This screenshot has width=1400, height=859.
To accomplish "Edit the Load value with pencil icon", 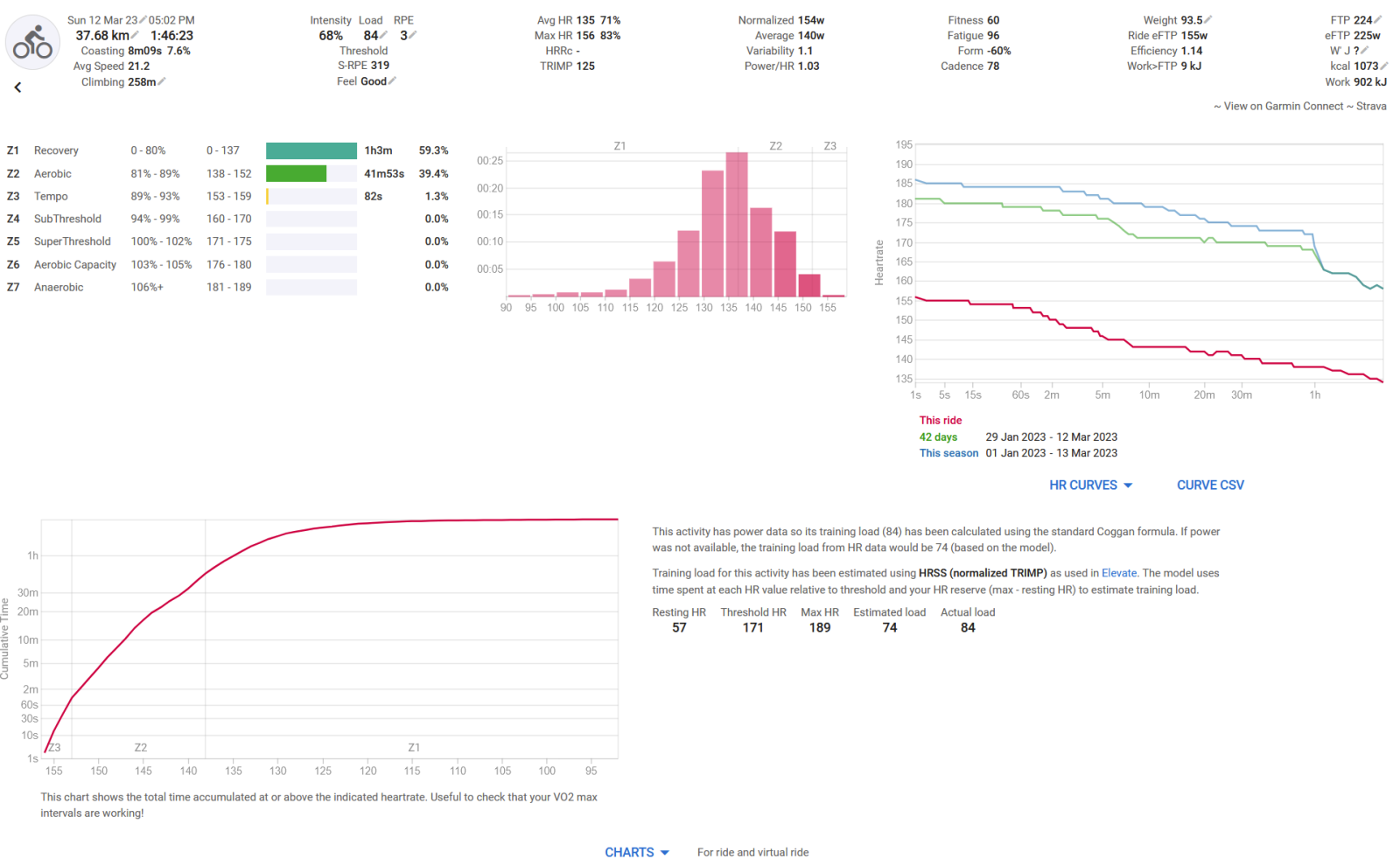I will [383, 36].
